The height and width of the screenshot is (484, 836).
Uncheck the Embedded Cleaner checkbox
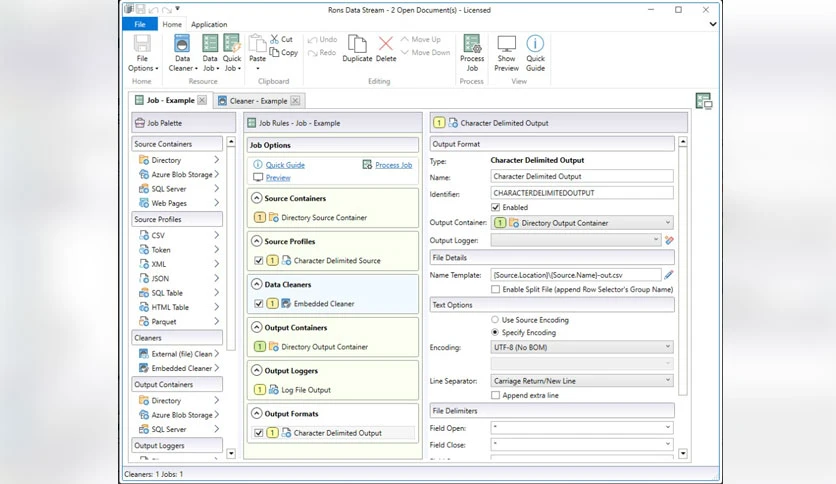click(259, 304)
